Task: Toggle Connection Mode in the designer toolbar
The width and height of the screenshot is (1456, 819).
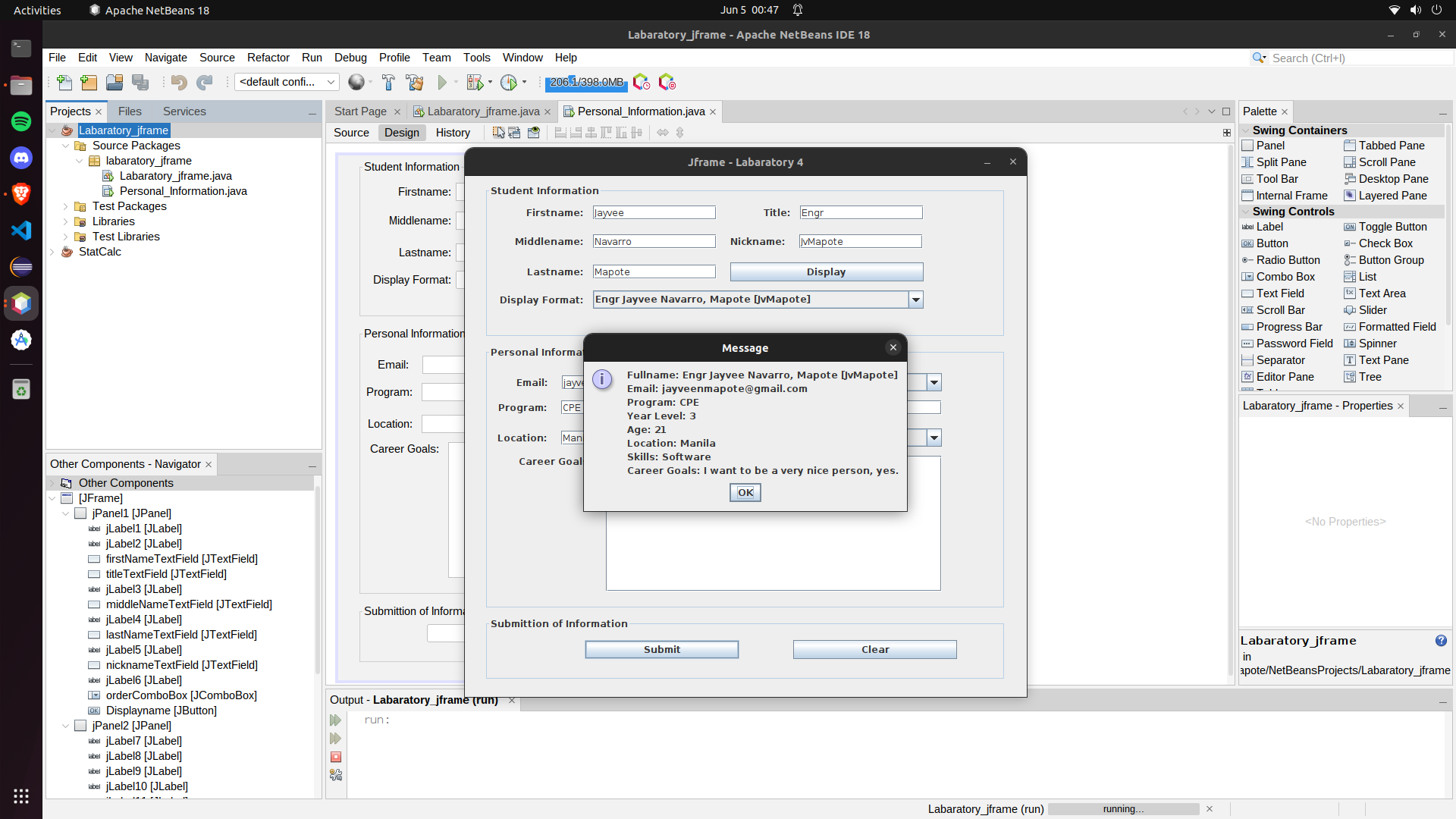Action: [515, 133]
